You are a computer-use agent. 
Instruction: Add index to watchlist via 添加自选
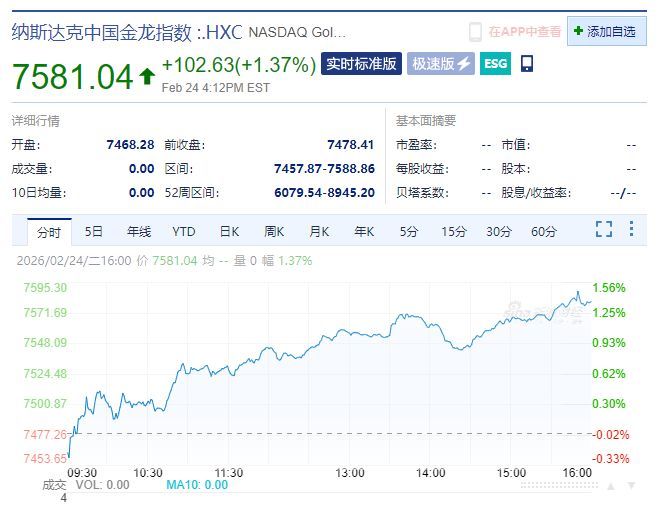tap(606, 32)
